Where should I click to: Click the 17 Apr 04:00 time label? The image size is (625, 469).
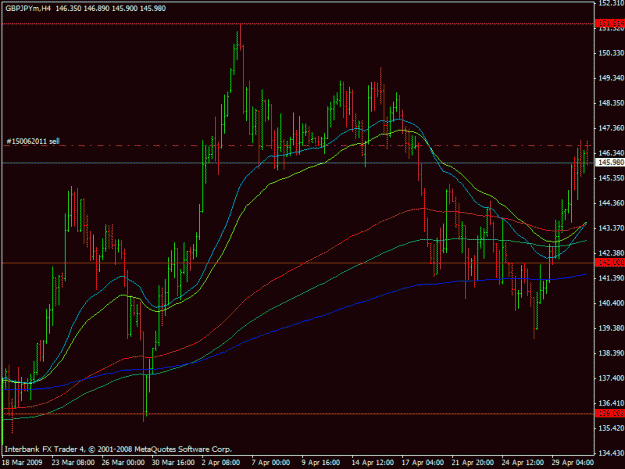pyautogui.click(x=423, y=463)
